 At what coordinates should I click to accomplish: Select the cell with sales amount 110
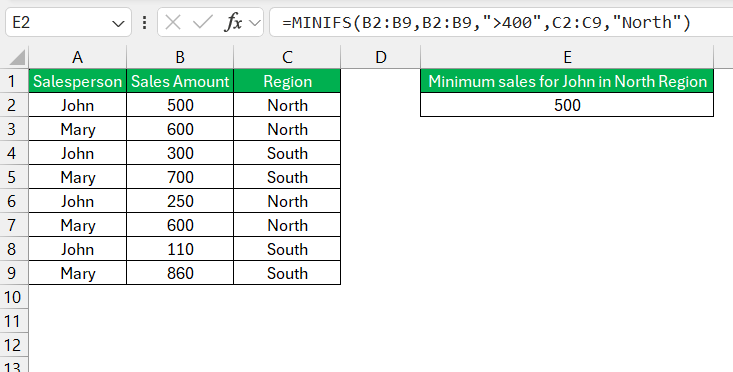click(x=180, y=249)
